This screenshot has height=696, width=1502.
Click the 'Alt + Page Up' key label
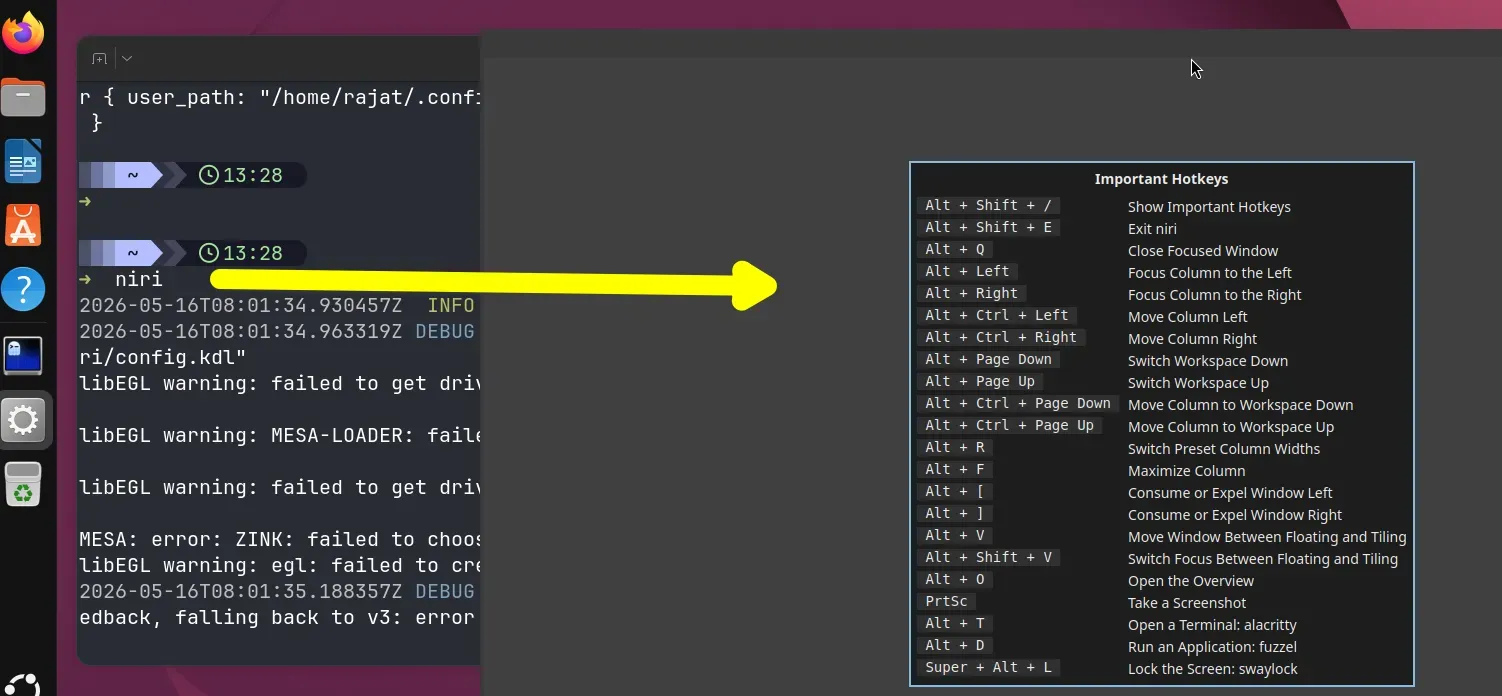(x=980, y=381)
